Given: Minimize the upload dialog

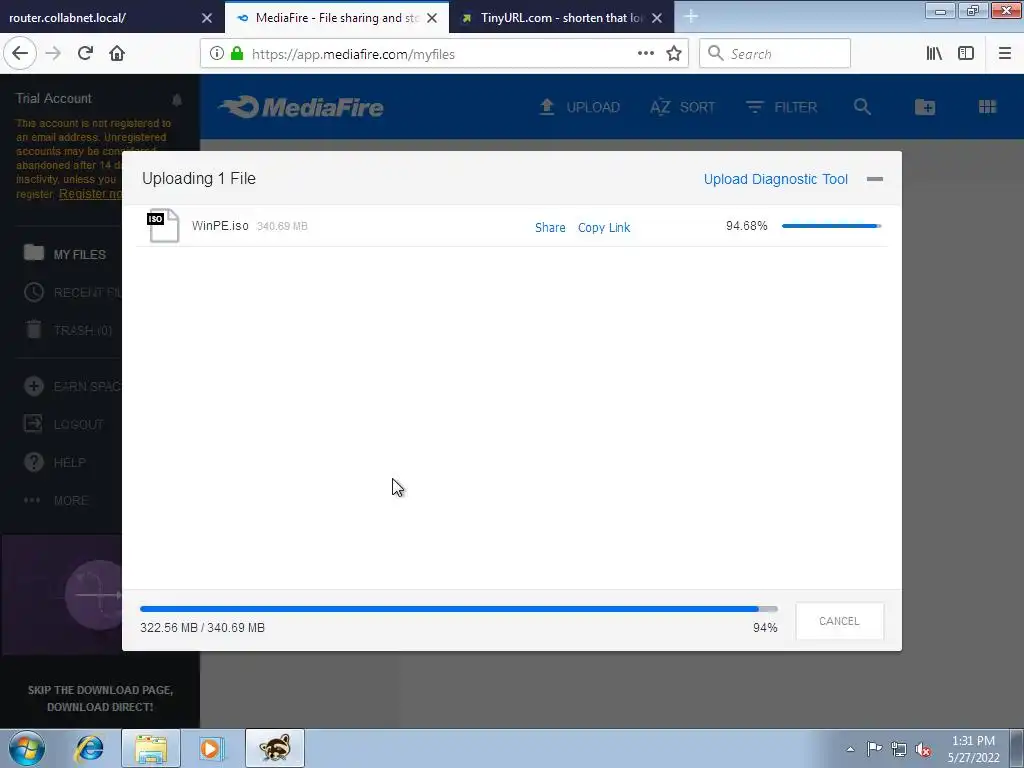Looking at the screenshot, I should pyautogui.click(x=874, y=179).
